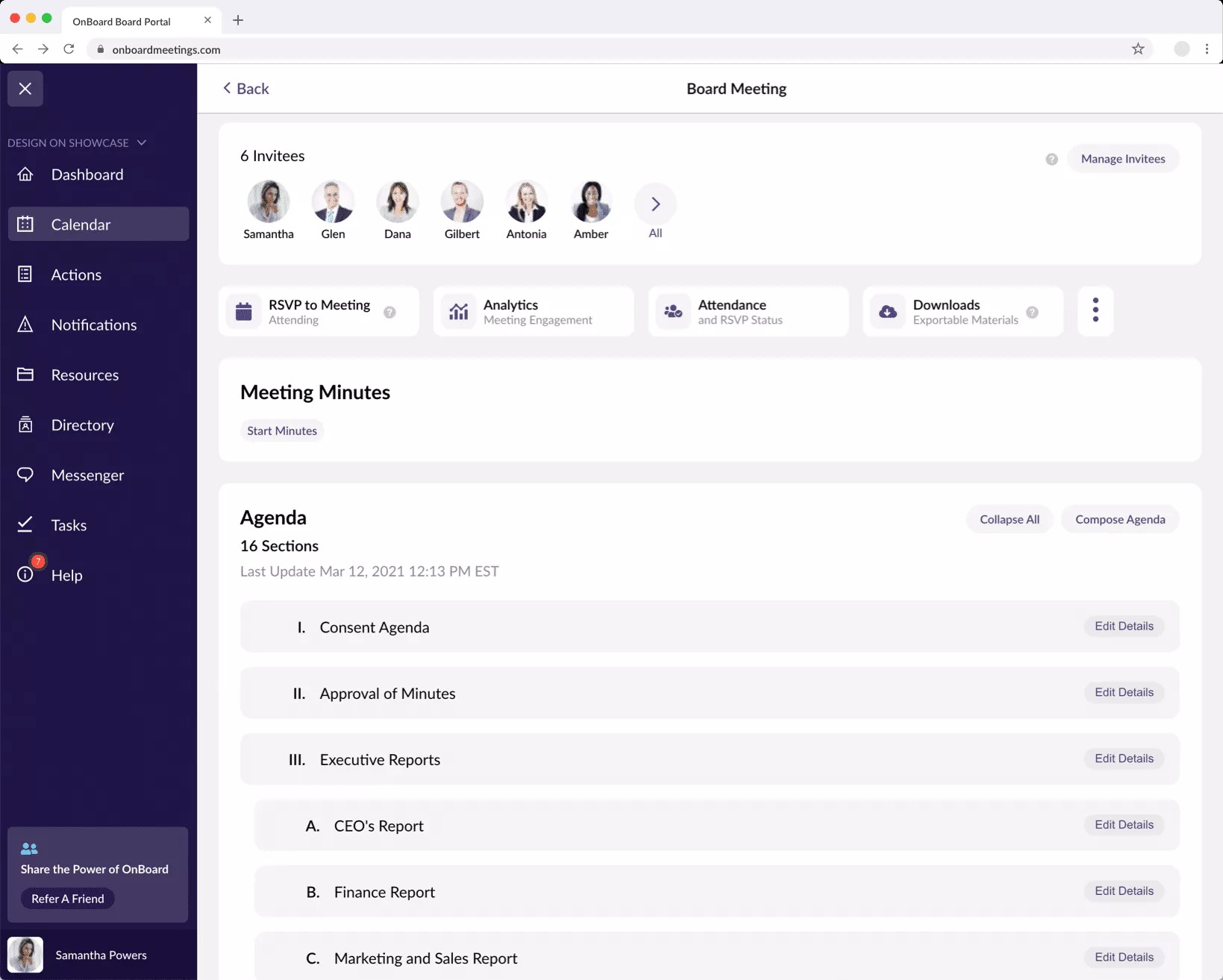Click the Help info icon with badge
1223x980 pixels.
click(x=25, y=574)
